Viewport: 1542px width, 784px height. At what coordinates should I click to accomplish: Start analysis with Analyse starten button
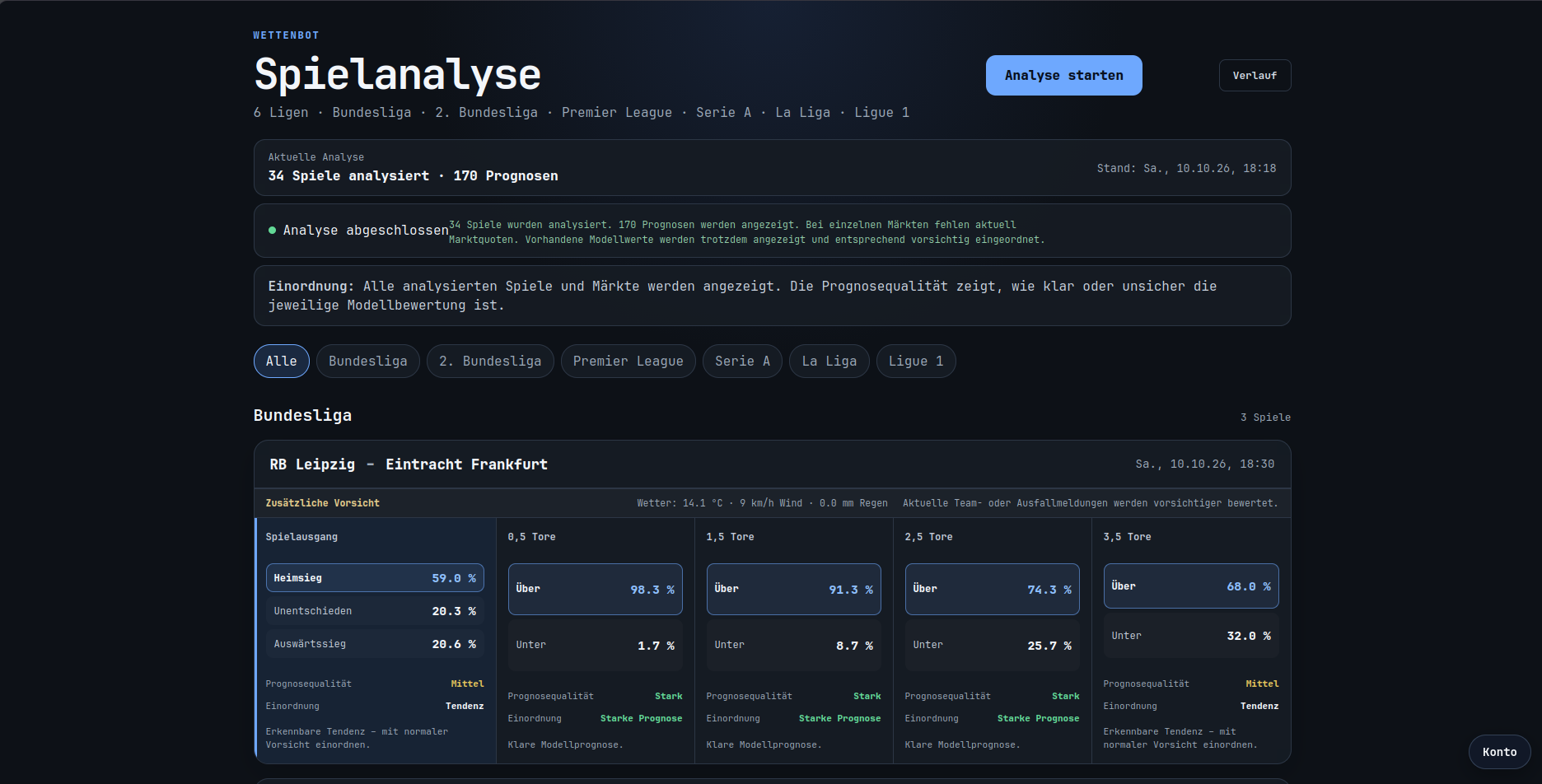coord(1063,75)
